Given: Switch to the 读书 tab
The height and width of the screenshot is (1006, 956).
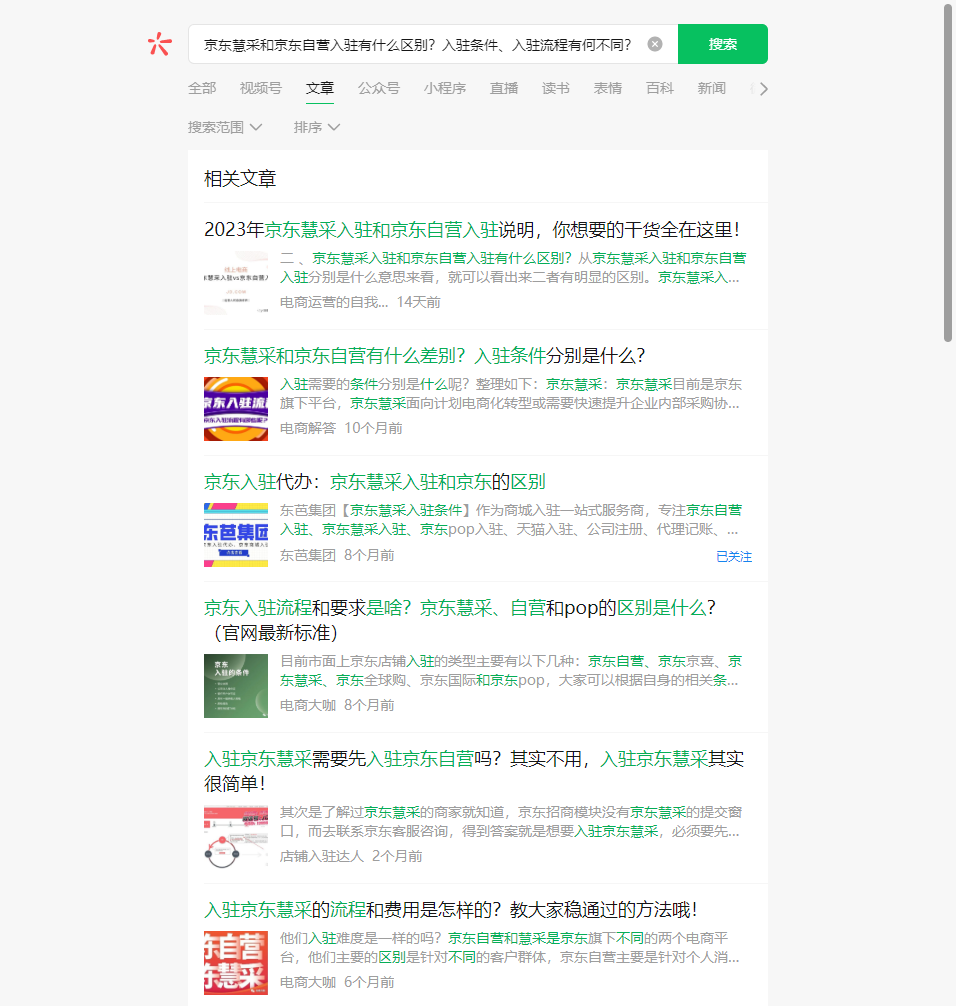Looking at the screenshot, I should click(556, 89).
